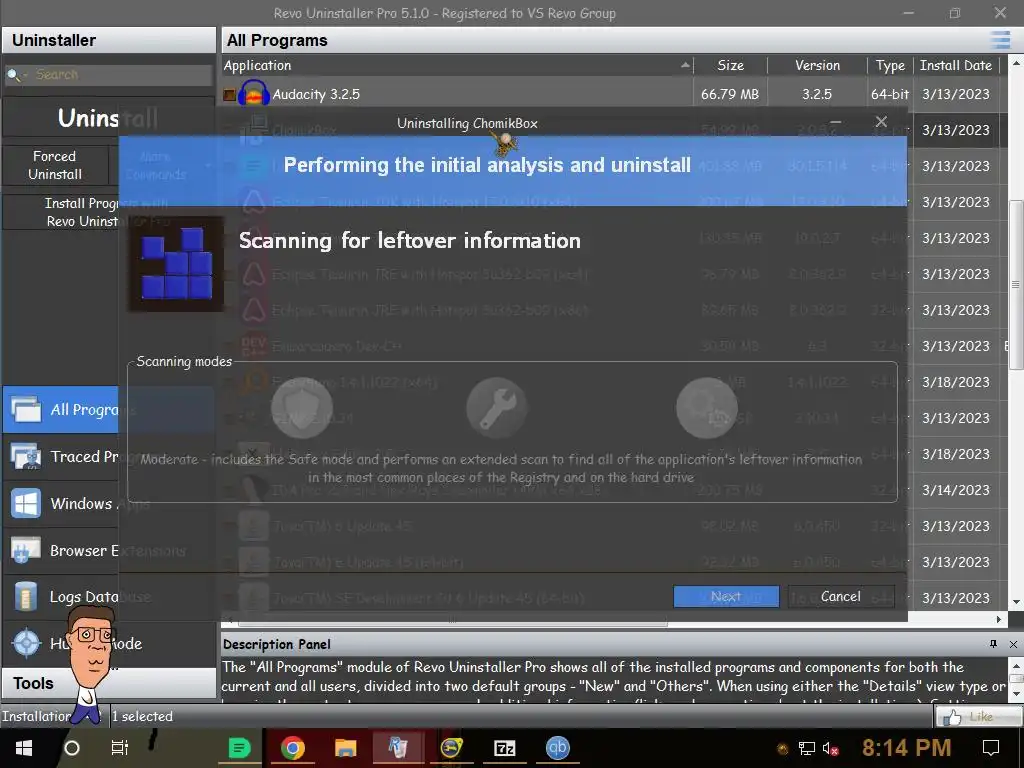Click the program list vertical scrollbar thumb
This screenshot has height=768, width=1024.
tap(1016, 284)
